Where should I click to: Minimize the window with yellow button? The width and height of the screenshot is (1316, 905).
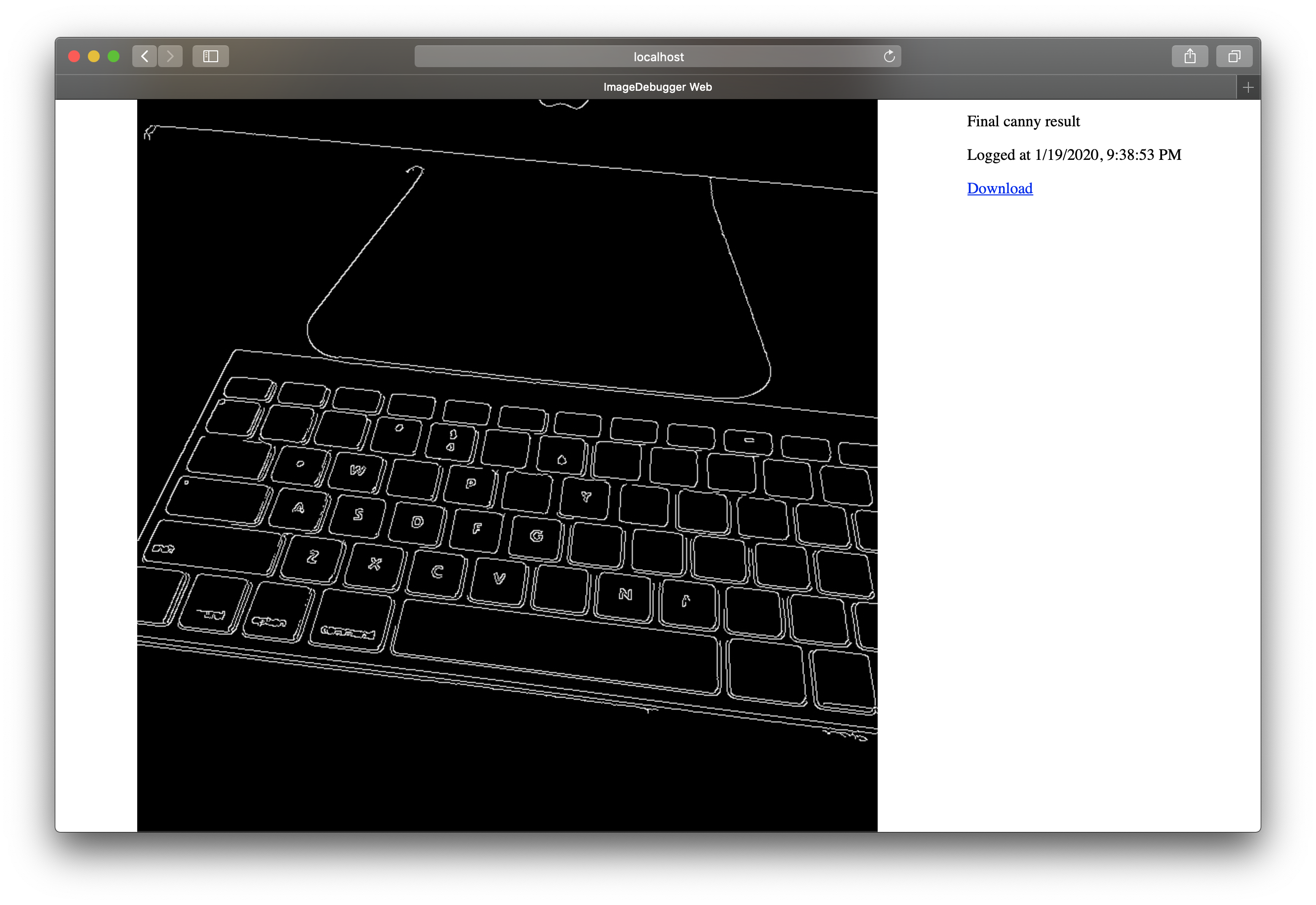[x=94, y=56]
